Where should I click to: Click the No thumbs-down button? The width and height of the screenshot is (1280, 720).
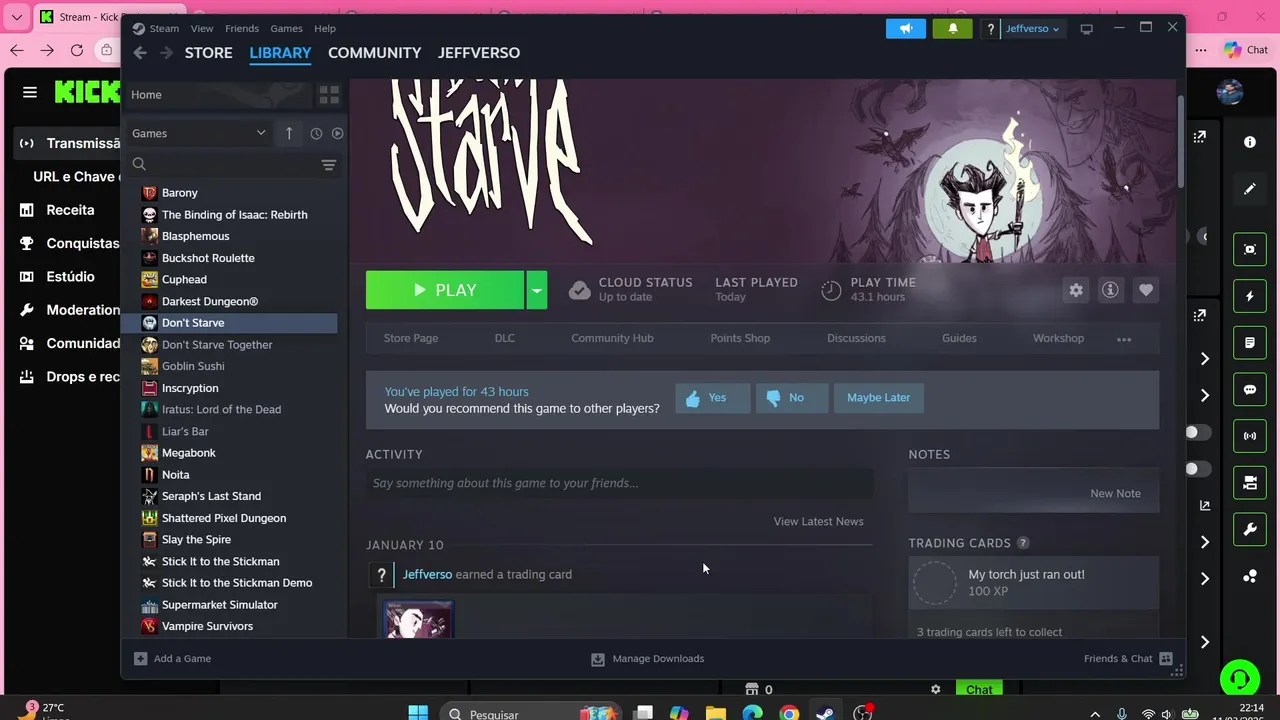coord(791,398)
